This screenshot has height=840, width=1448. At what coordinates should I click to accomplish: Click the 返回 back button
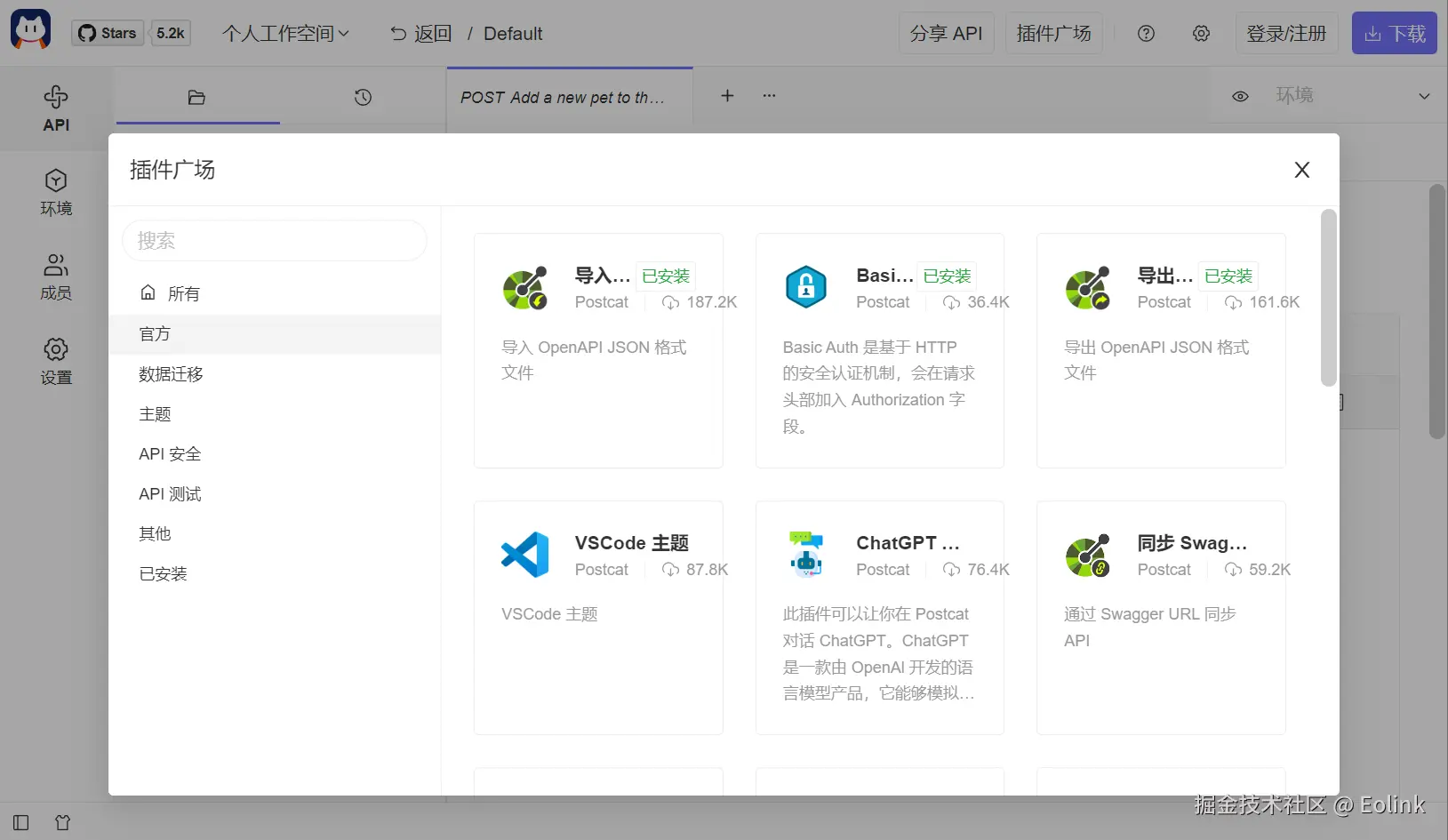point(420,34)
